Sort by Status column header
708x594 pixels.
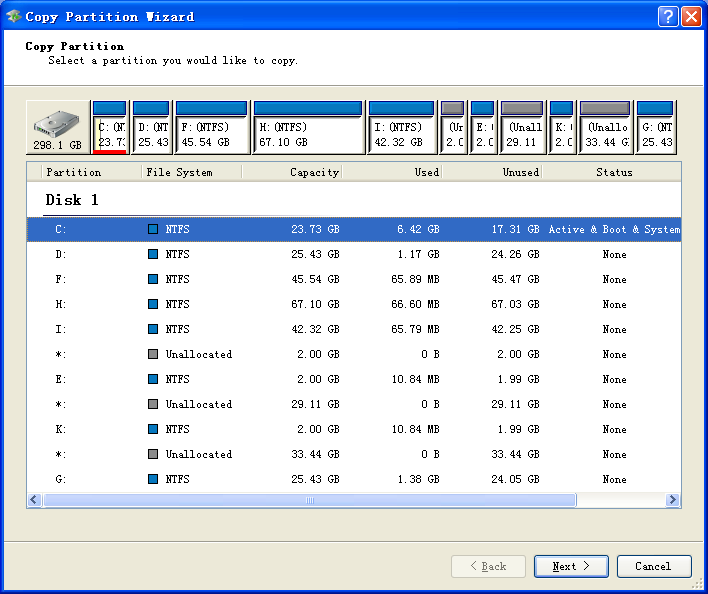click(x=614, y=172)
